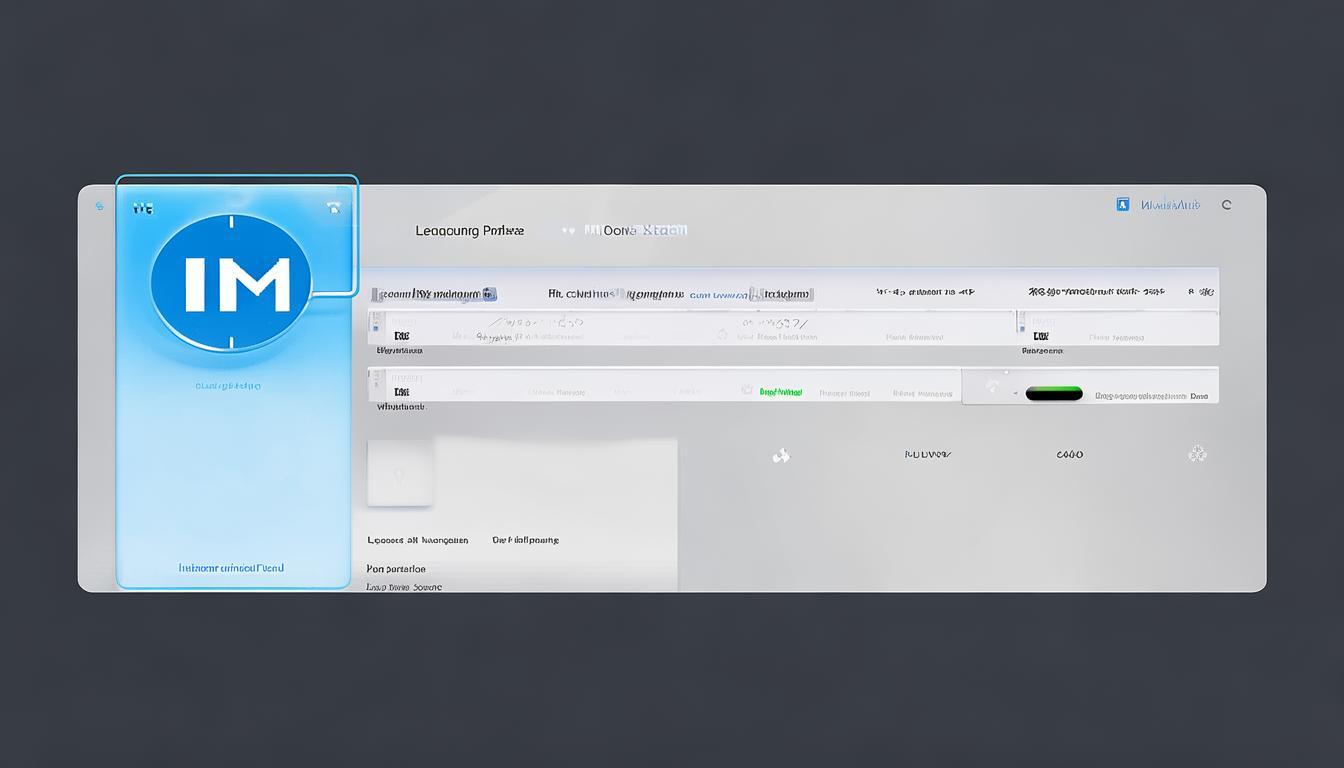Click the white square thumbnail in lower panel

click(x=400, y=473)
